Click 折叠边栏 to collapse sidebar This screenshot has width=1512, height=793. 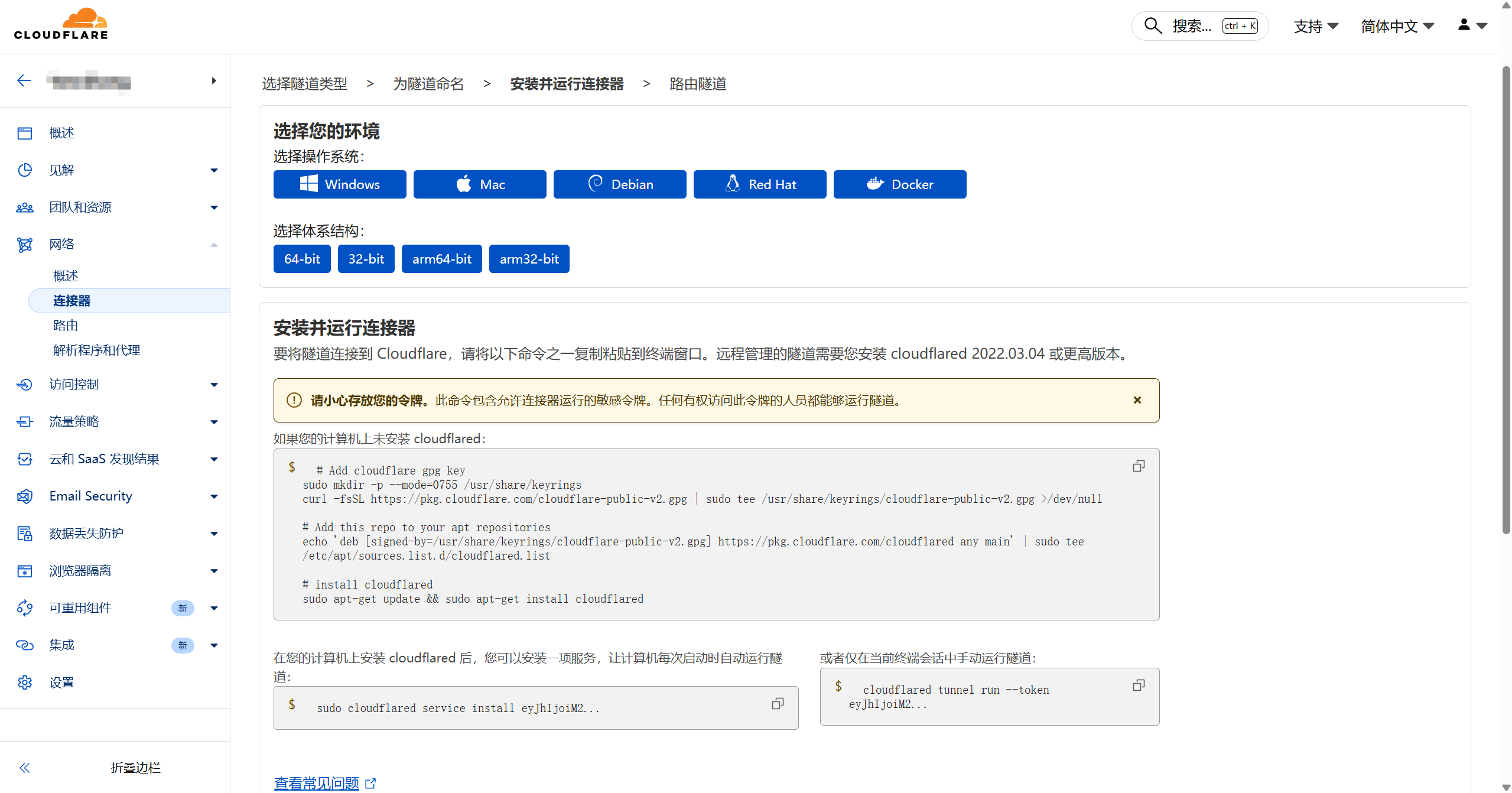pos(135,768)
